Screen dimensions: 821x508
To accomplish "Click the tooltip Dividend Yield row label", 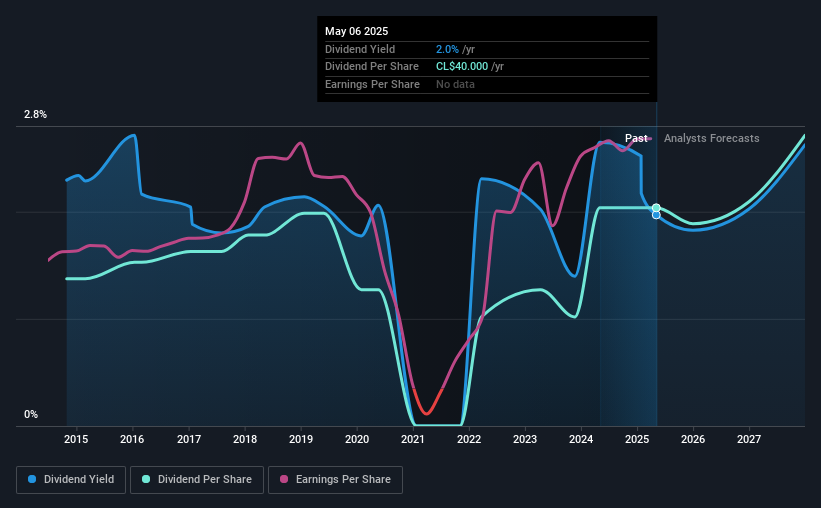I will click(360, 49).
